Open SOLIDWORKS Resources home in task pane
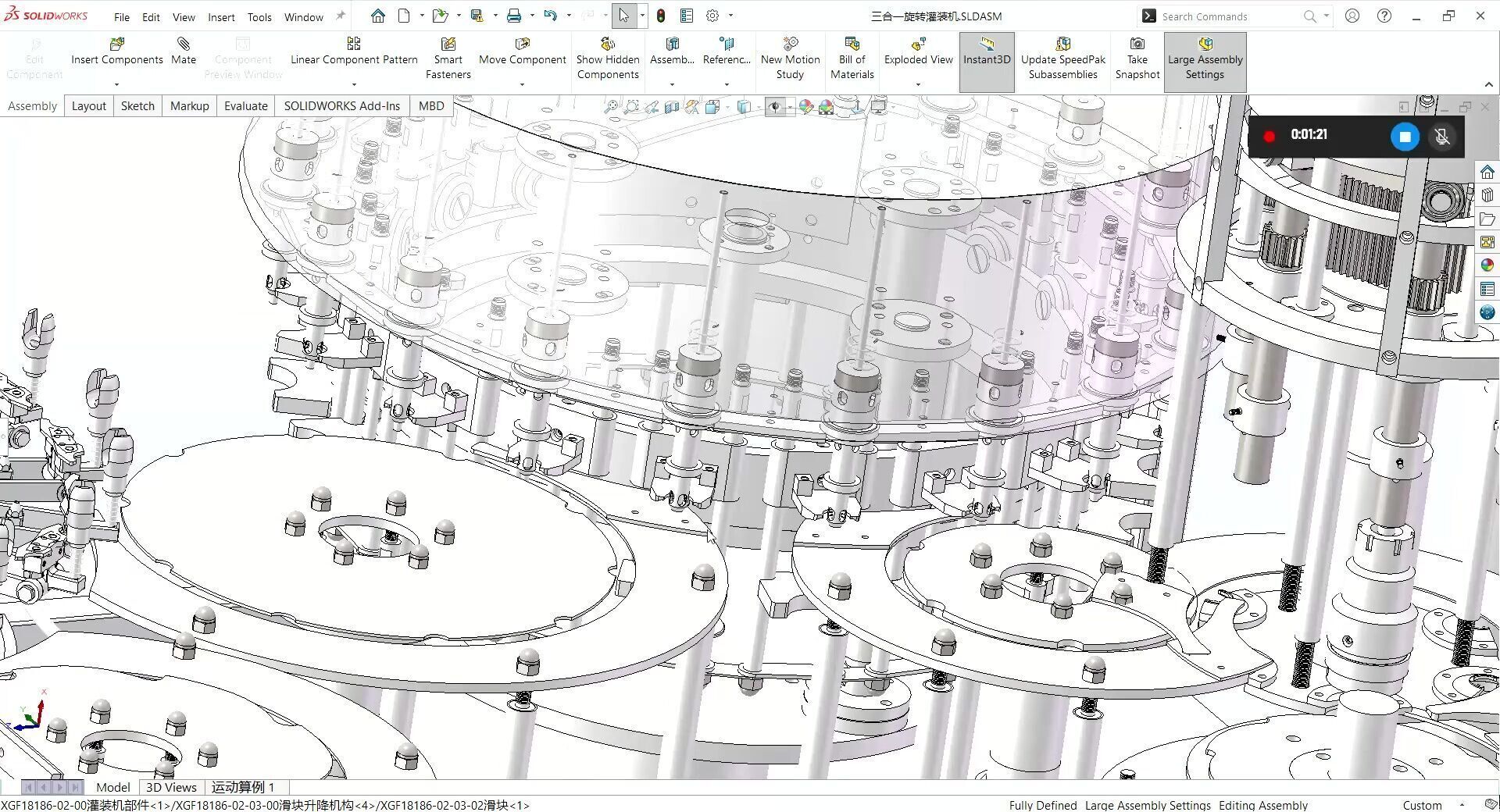1500x812 pixels. pyautogui.click(x=1487, y=172)
